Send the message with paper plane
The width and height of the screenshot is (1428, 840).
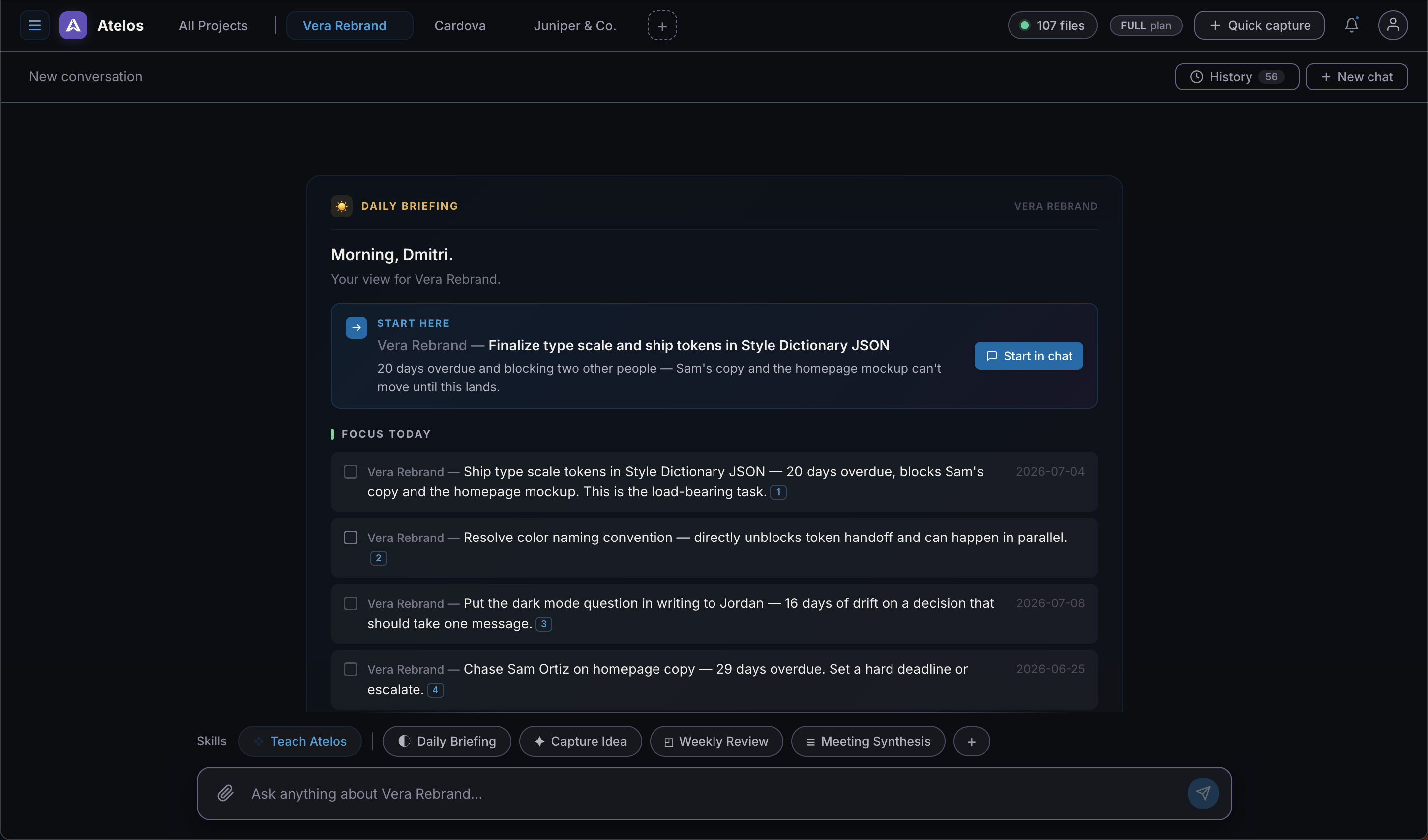tap(1203, 793)
